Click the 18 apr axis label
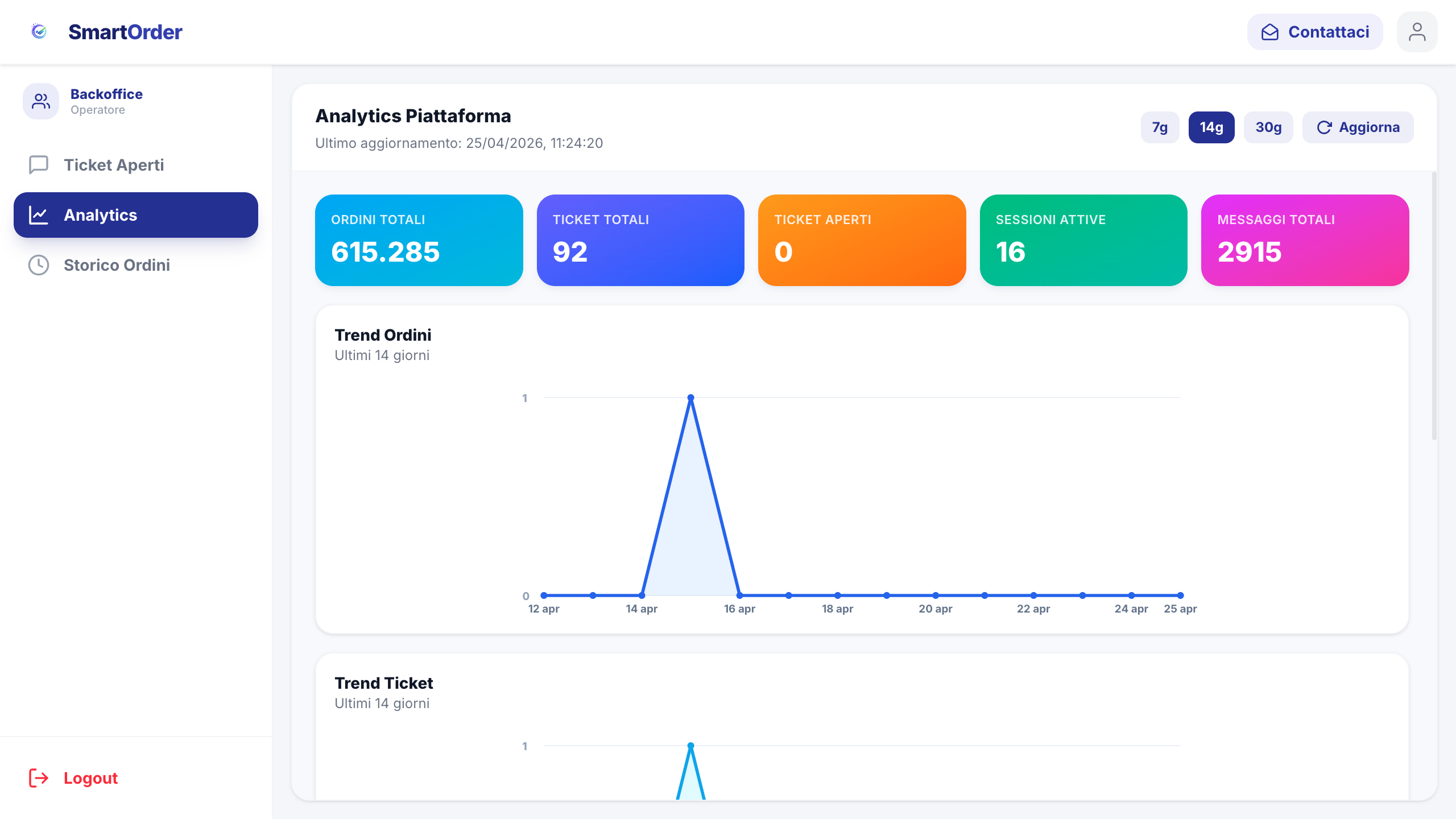1456x819 pixels. coord(837,609)
